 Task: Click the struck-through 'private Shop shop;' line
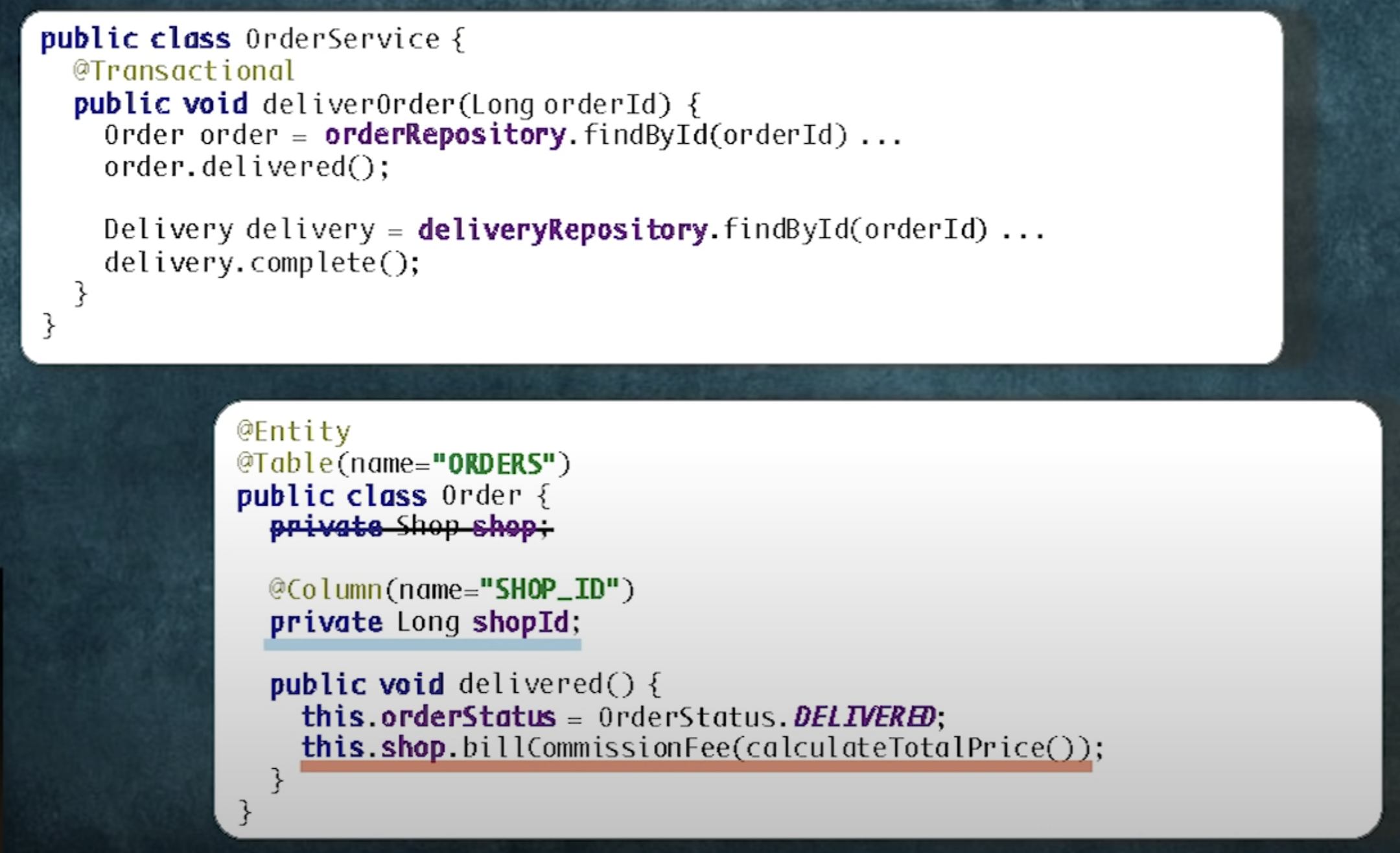pyautogui.click(x=411, y=526)
